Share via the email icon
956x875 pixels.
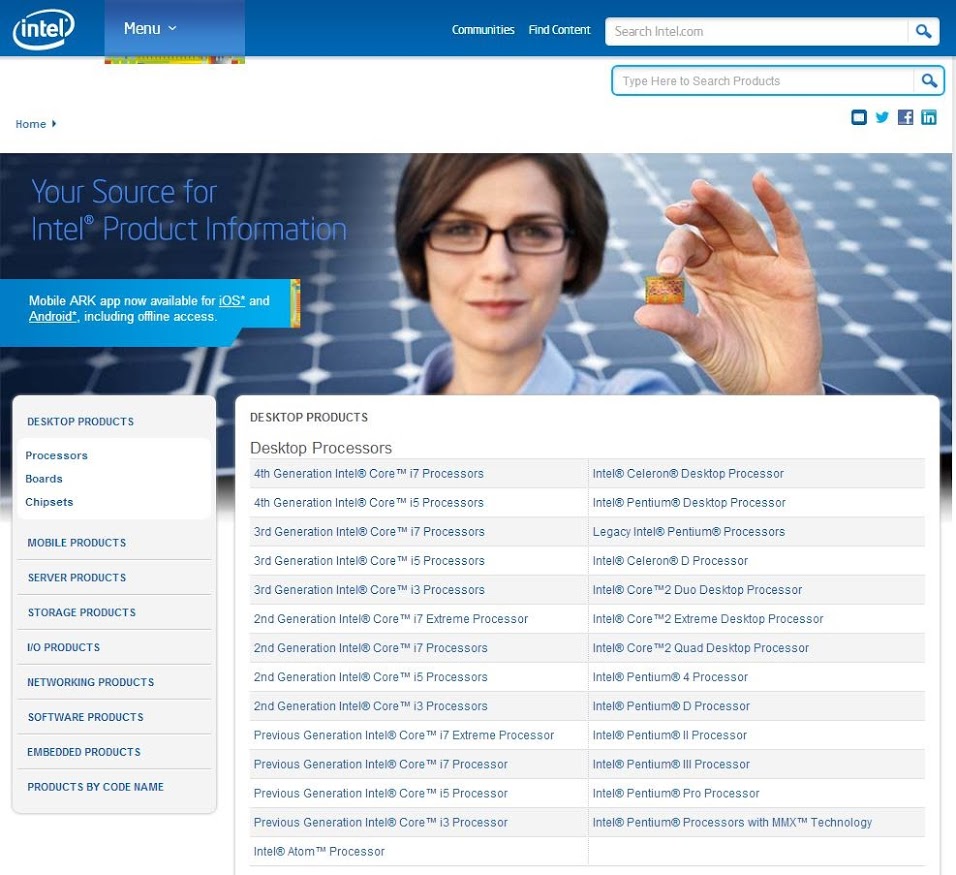coord(858,117)
